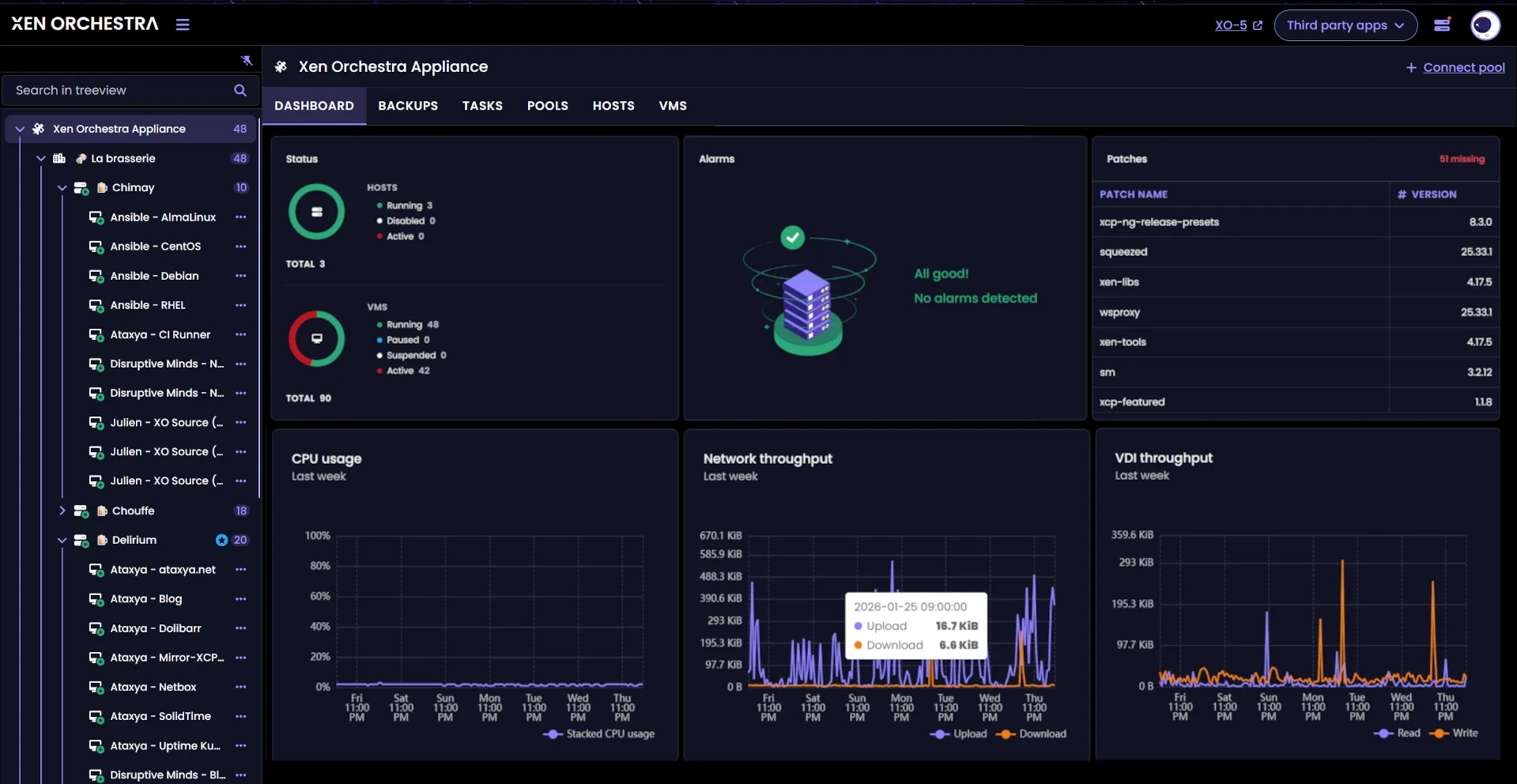Toggle Stacked CPU usage legend series

pyautogui.click(x=599, y=734)
